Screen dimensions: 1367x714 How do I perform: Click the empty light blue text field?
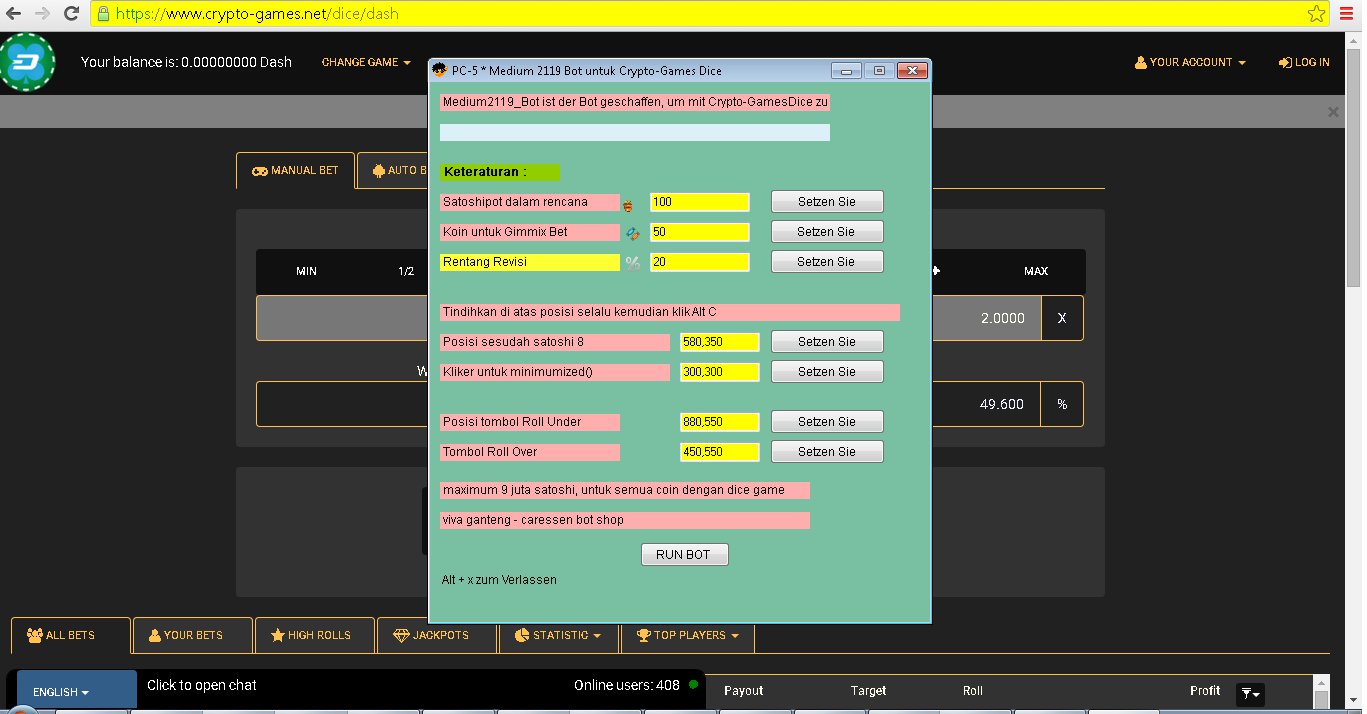pos(635,132)
